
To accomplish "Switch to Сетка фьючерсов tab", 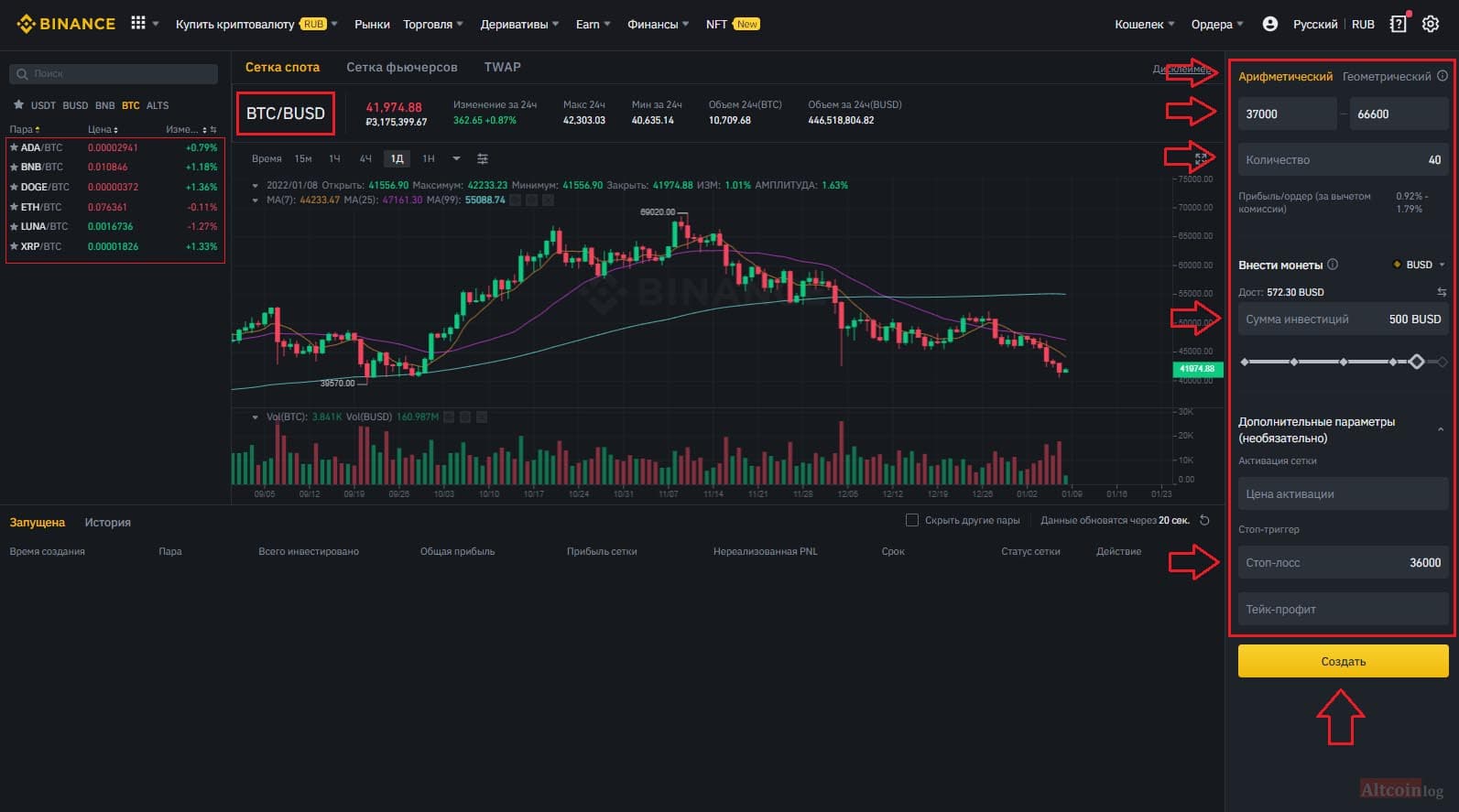I will click(x=401, y=67).
